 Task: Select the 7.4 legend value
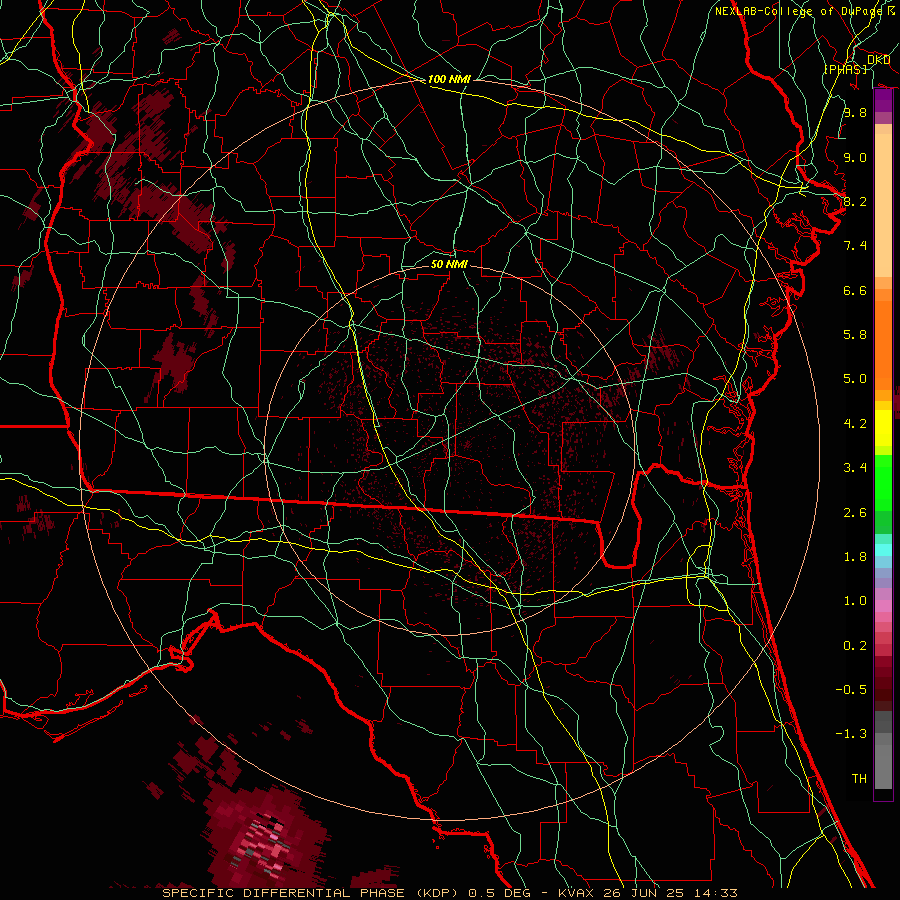pyautogui.click(x=855, y=246)
